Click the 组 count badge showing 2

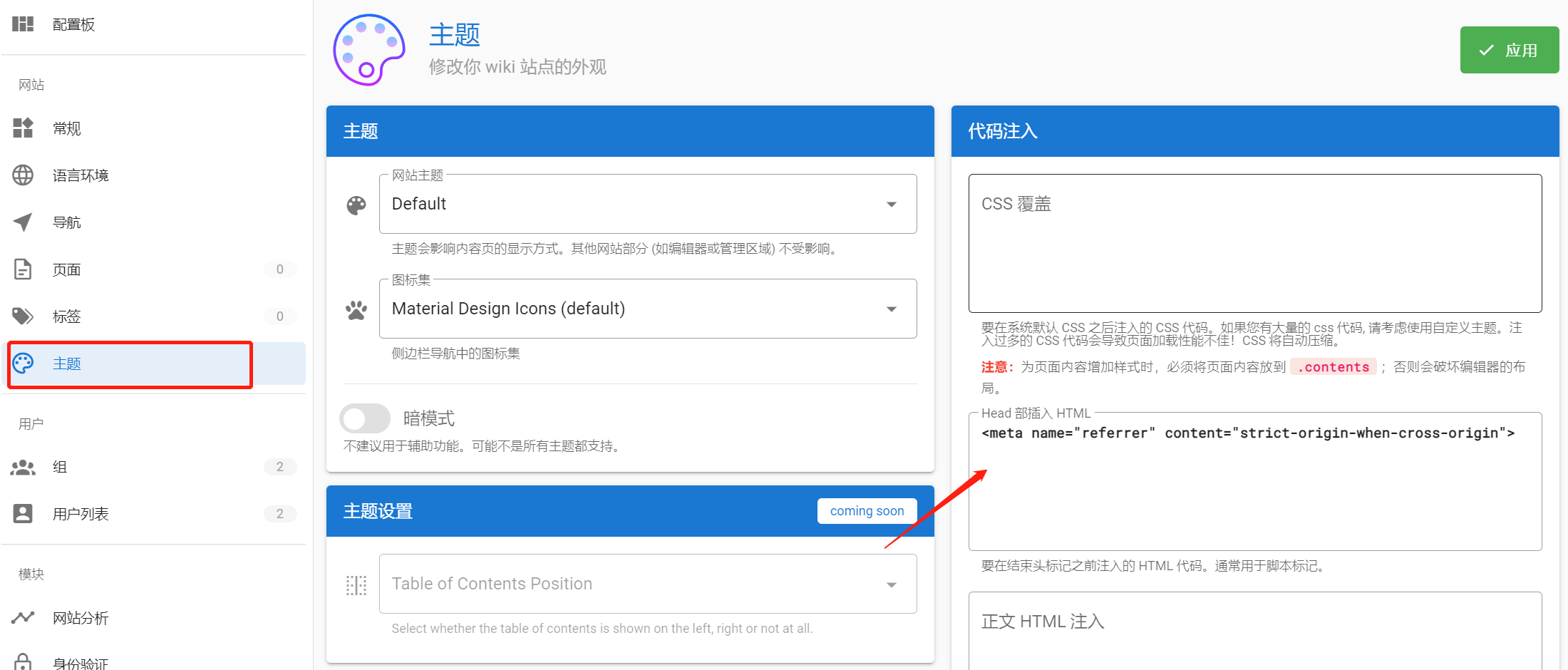(279, 467)
